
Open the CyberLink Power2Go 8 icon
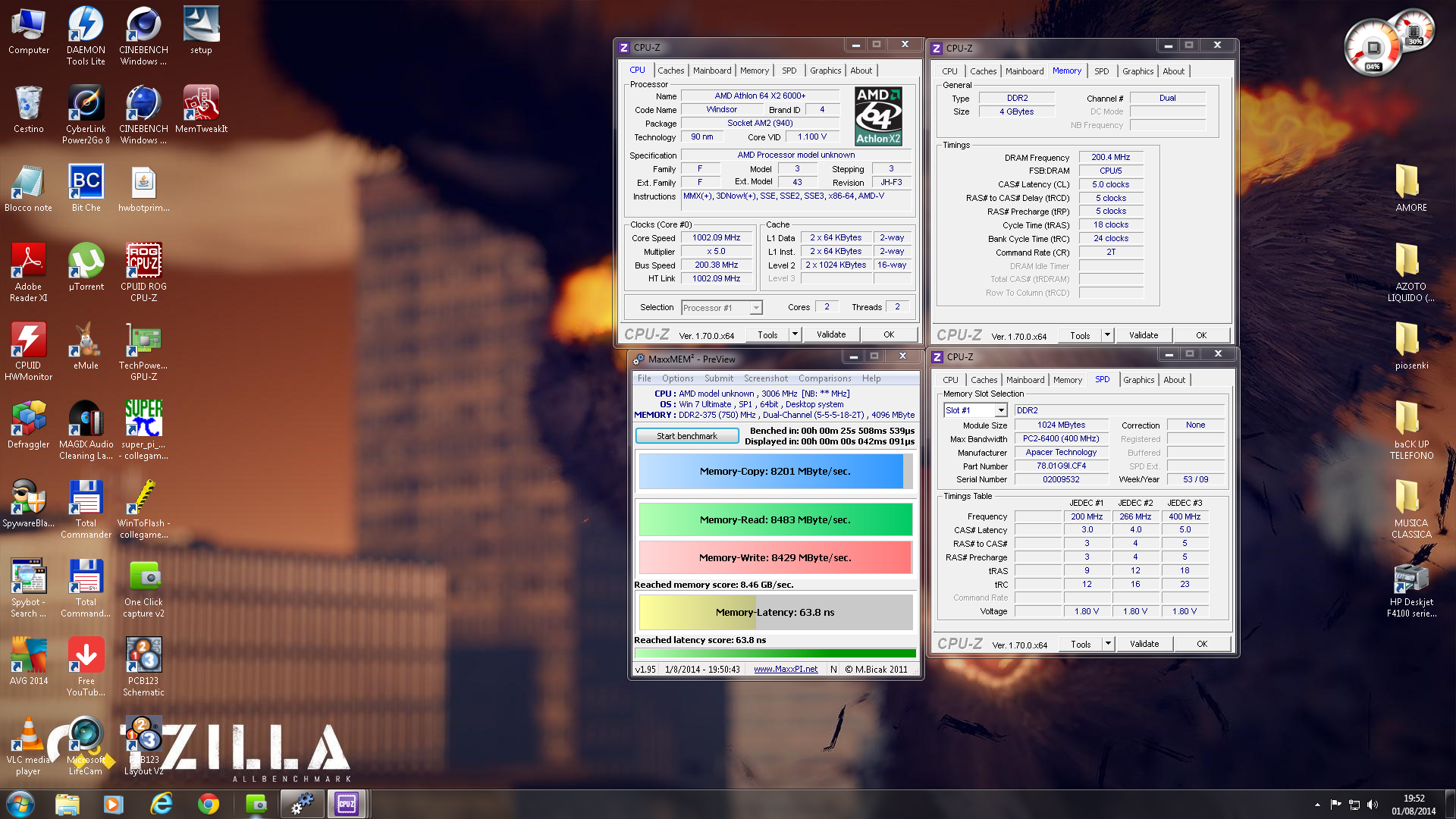86,115
